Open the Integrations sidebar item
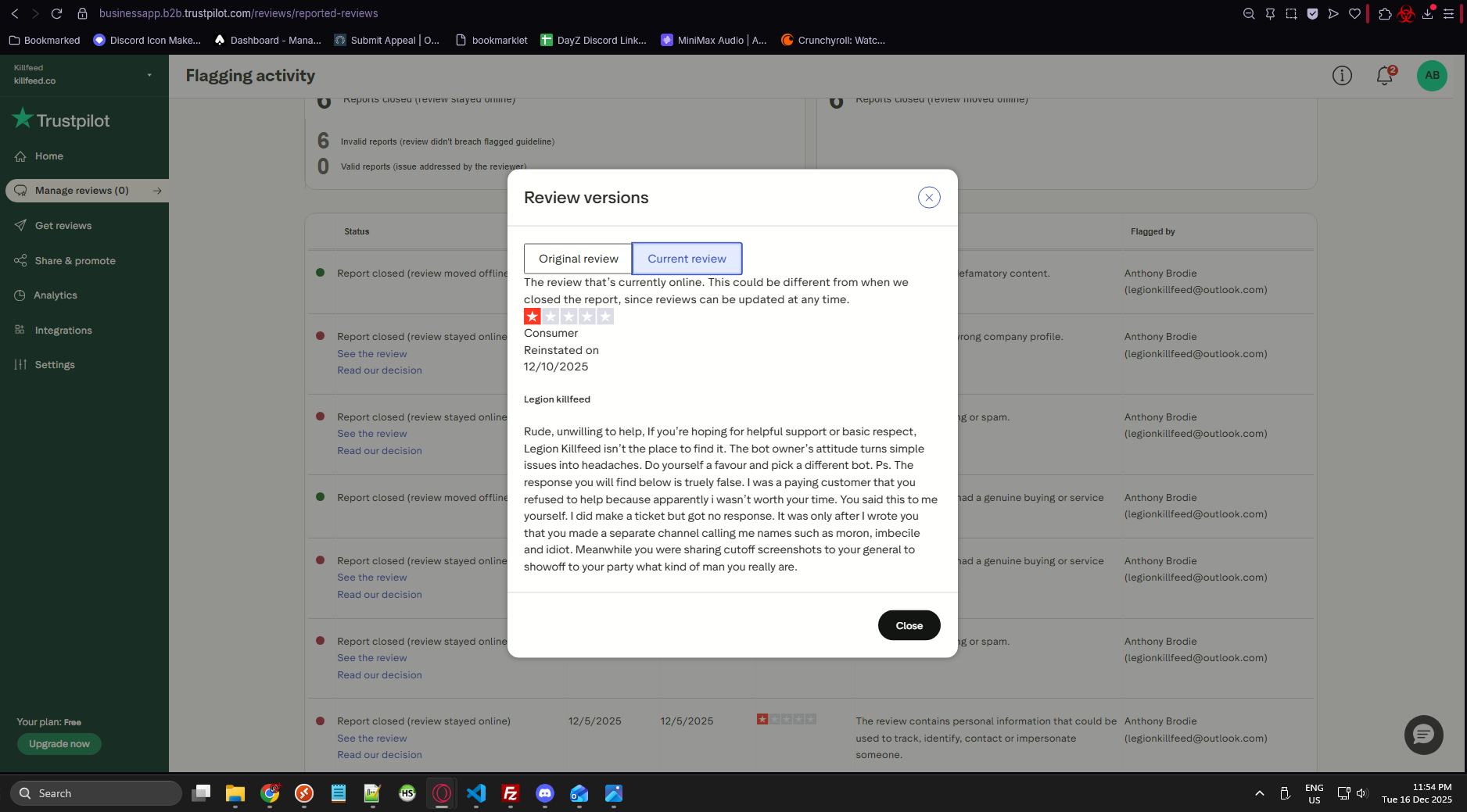The height and width of the screenshot is (812, 1467). (63, 331)
